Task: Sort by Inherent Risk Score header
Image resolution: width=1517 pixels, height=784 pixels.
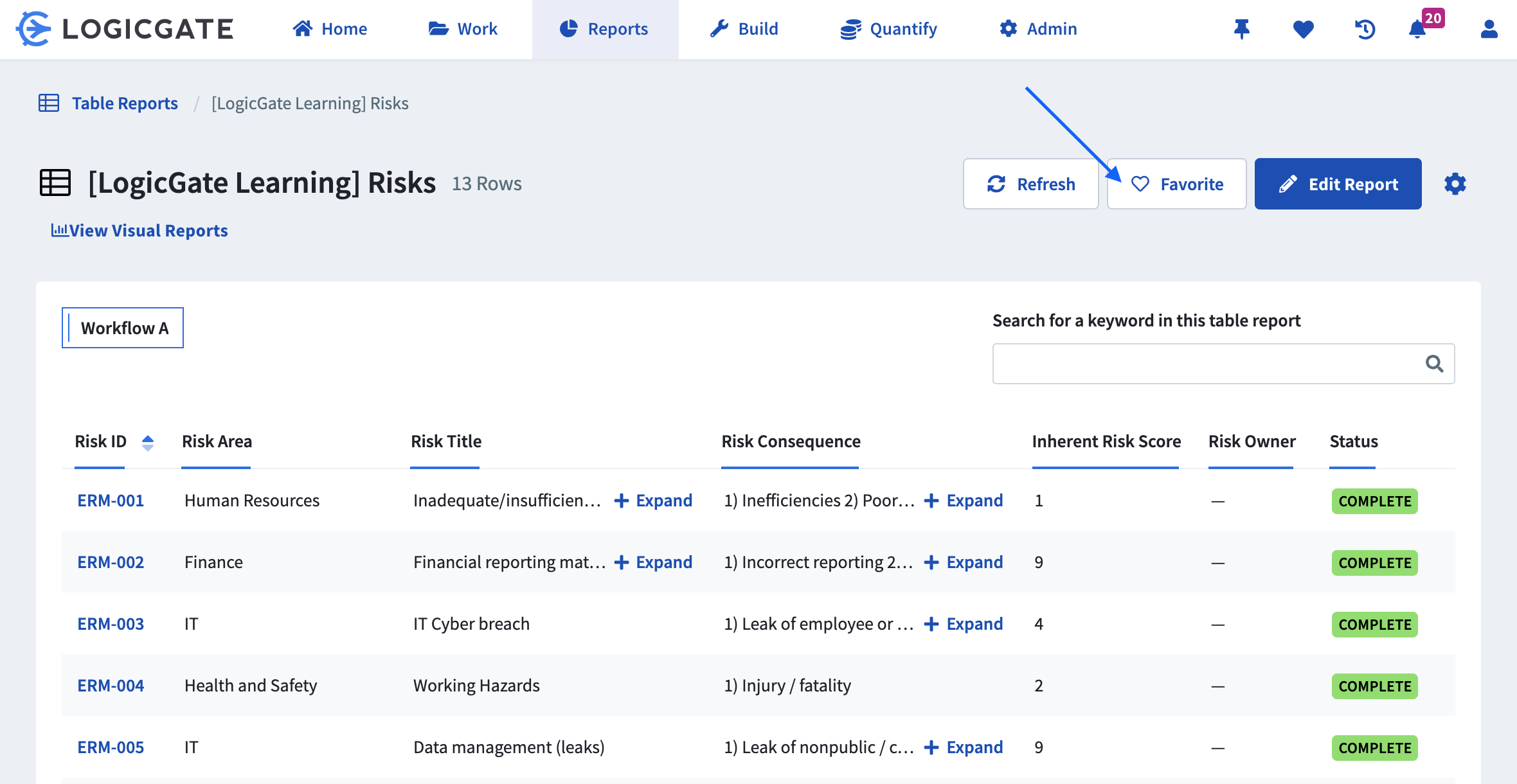Action: click(1106, 441)
